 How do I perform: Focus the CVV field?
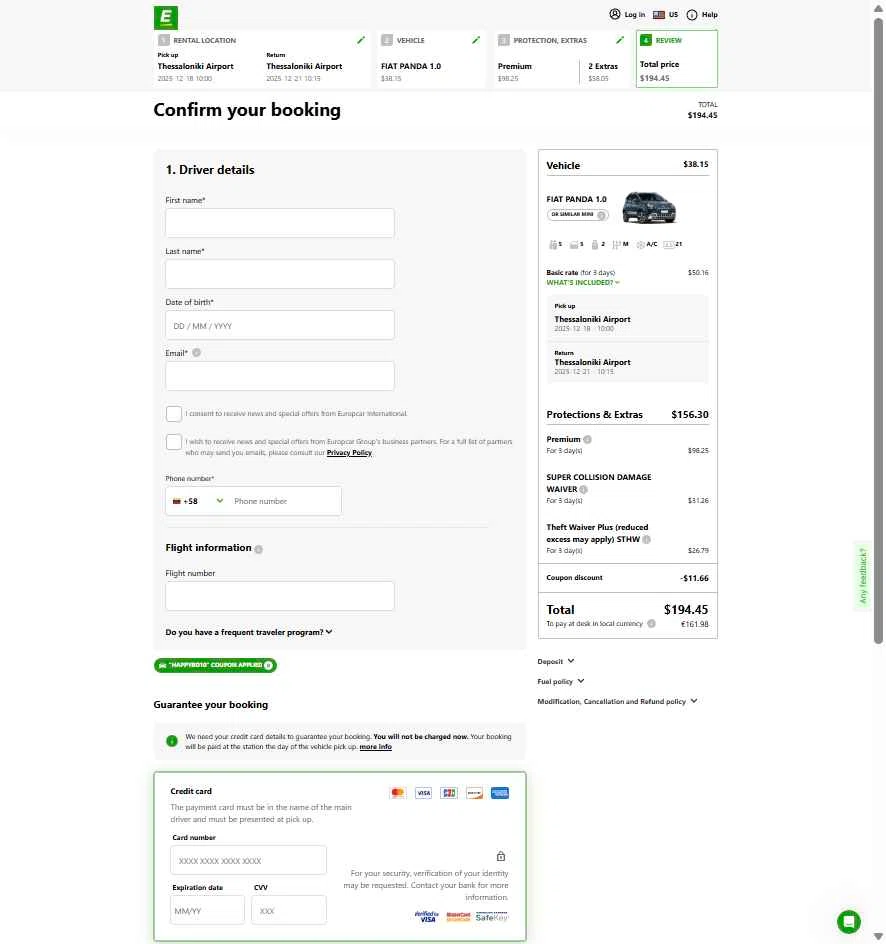click(289, 910)
